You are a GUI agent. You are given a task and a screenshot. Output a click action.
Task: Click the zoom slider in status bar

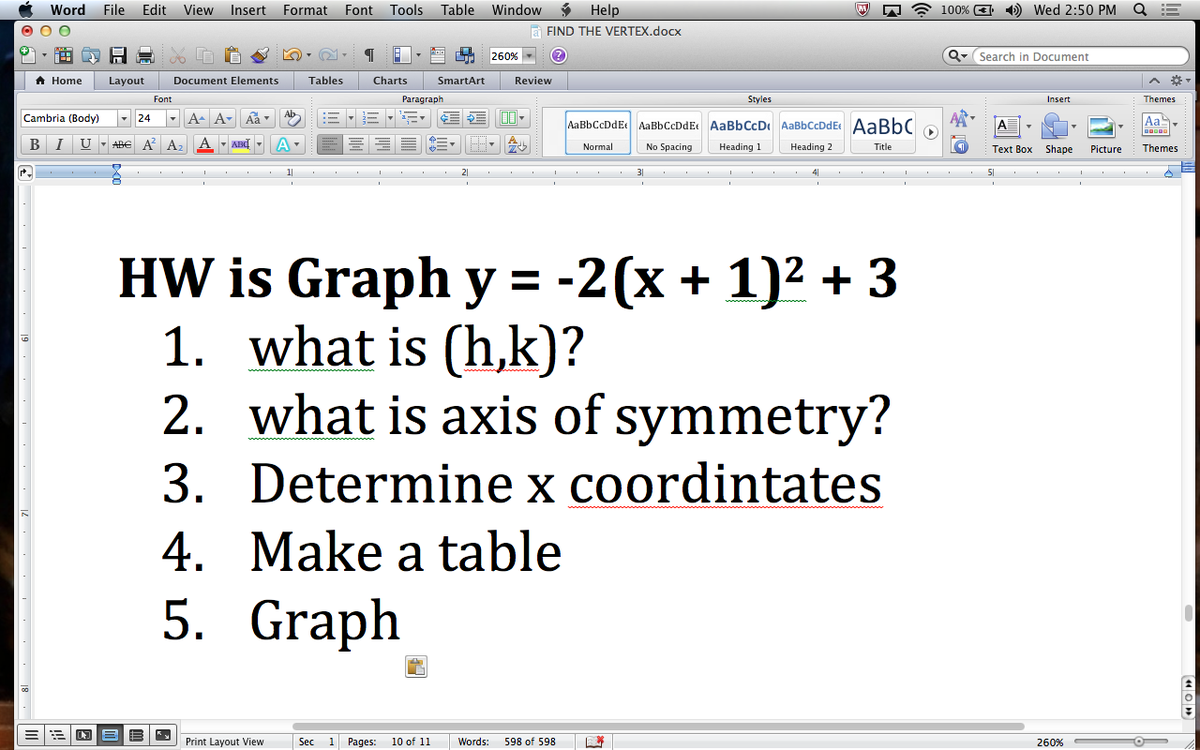1123,742
